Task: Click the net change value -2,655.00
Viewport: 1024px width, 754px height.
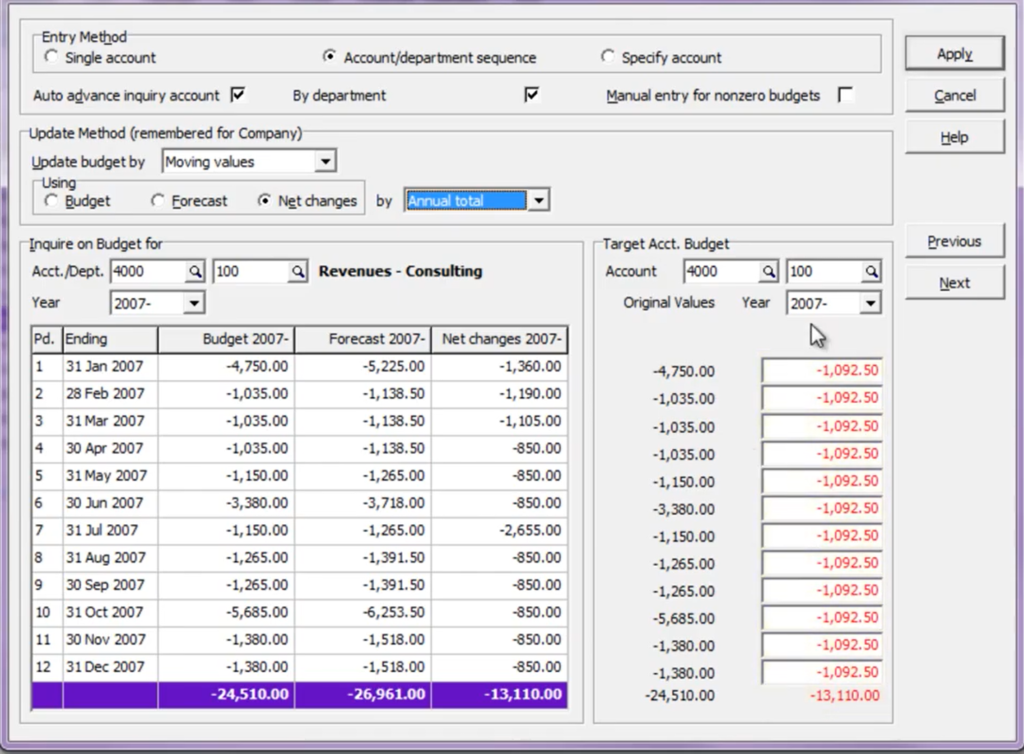Action: (530, 530)
